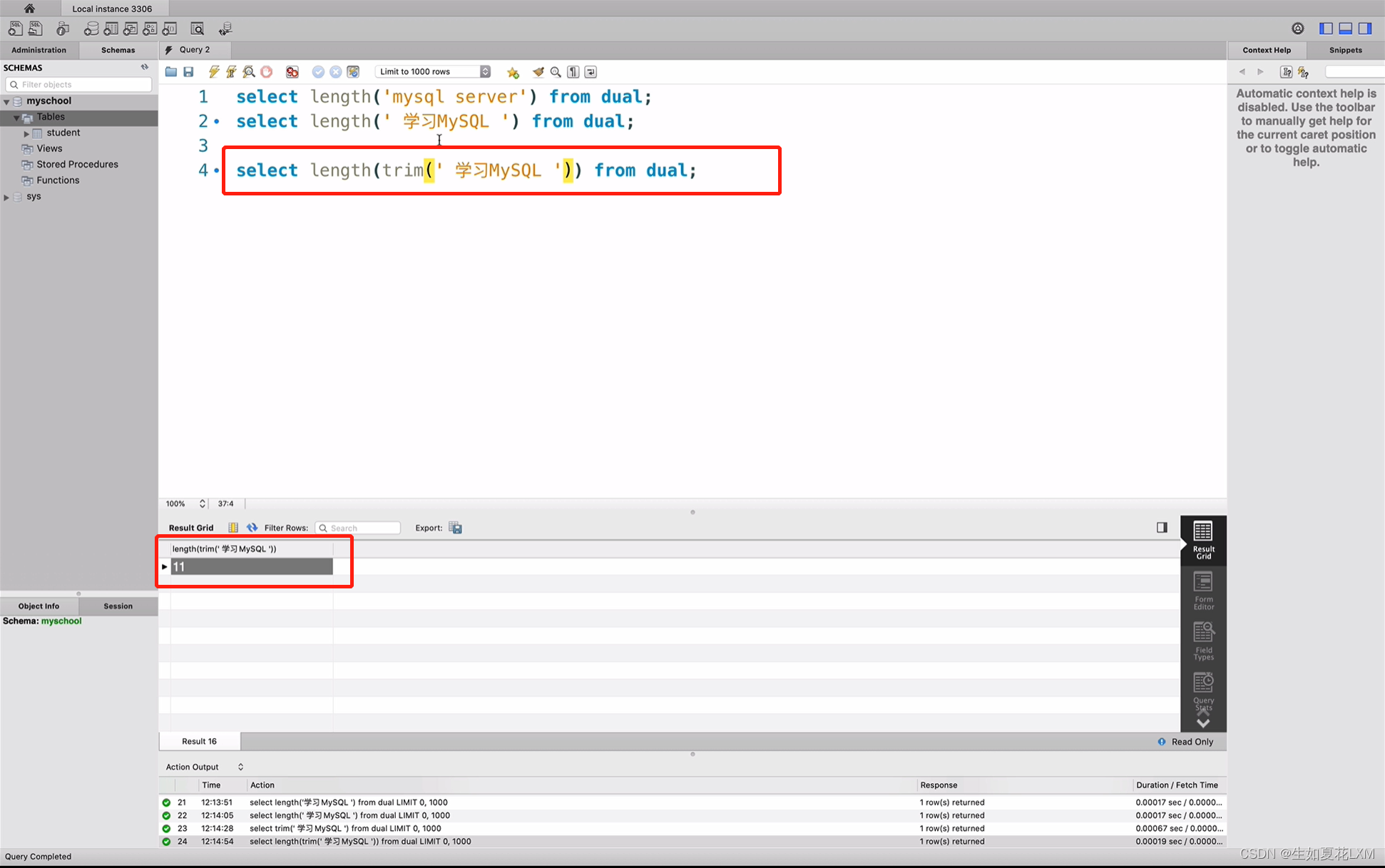Refresh the schemas list
The width and height of the screenshot is (1385, 868).
pos(145,67)
